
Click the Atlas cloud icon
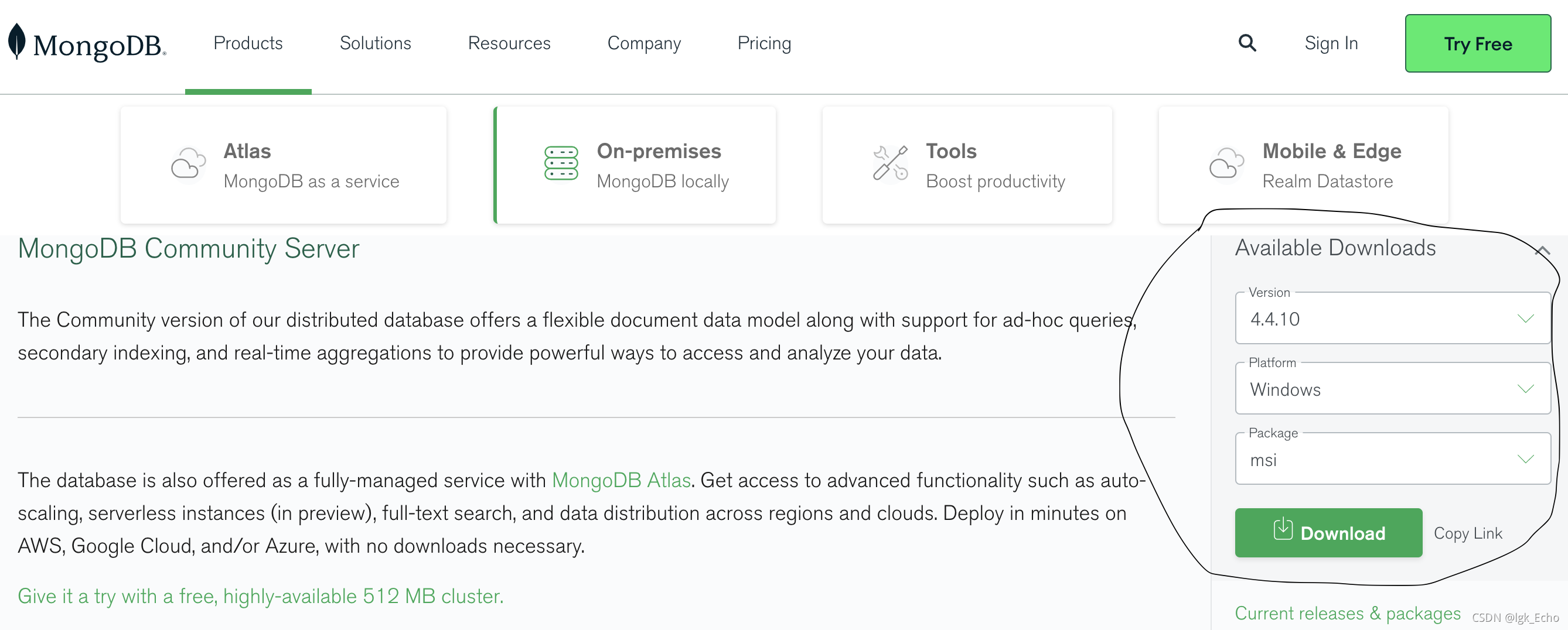click(188, 164)
